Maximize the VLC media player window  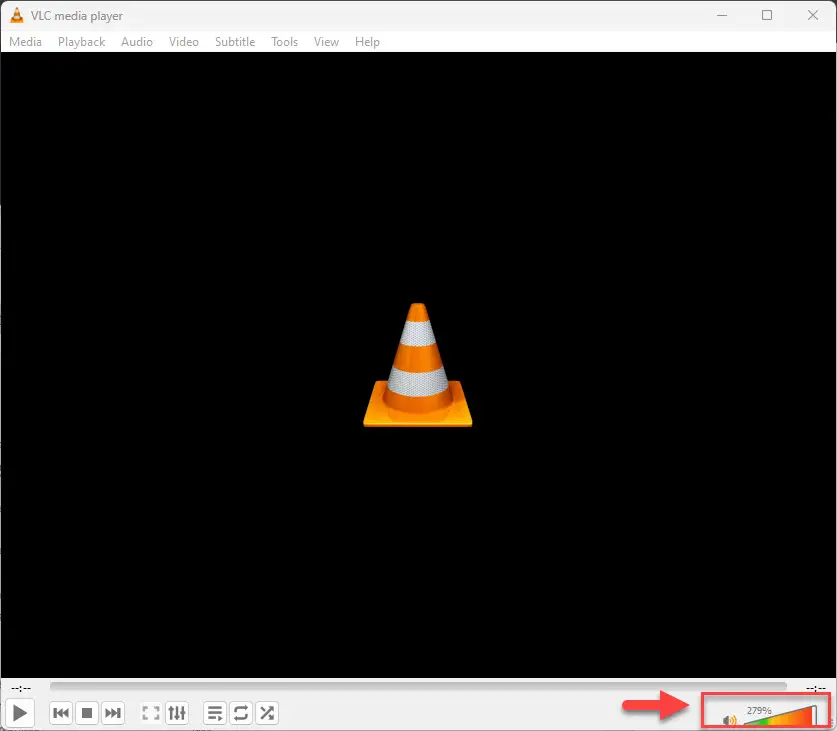(767, 15)
